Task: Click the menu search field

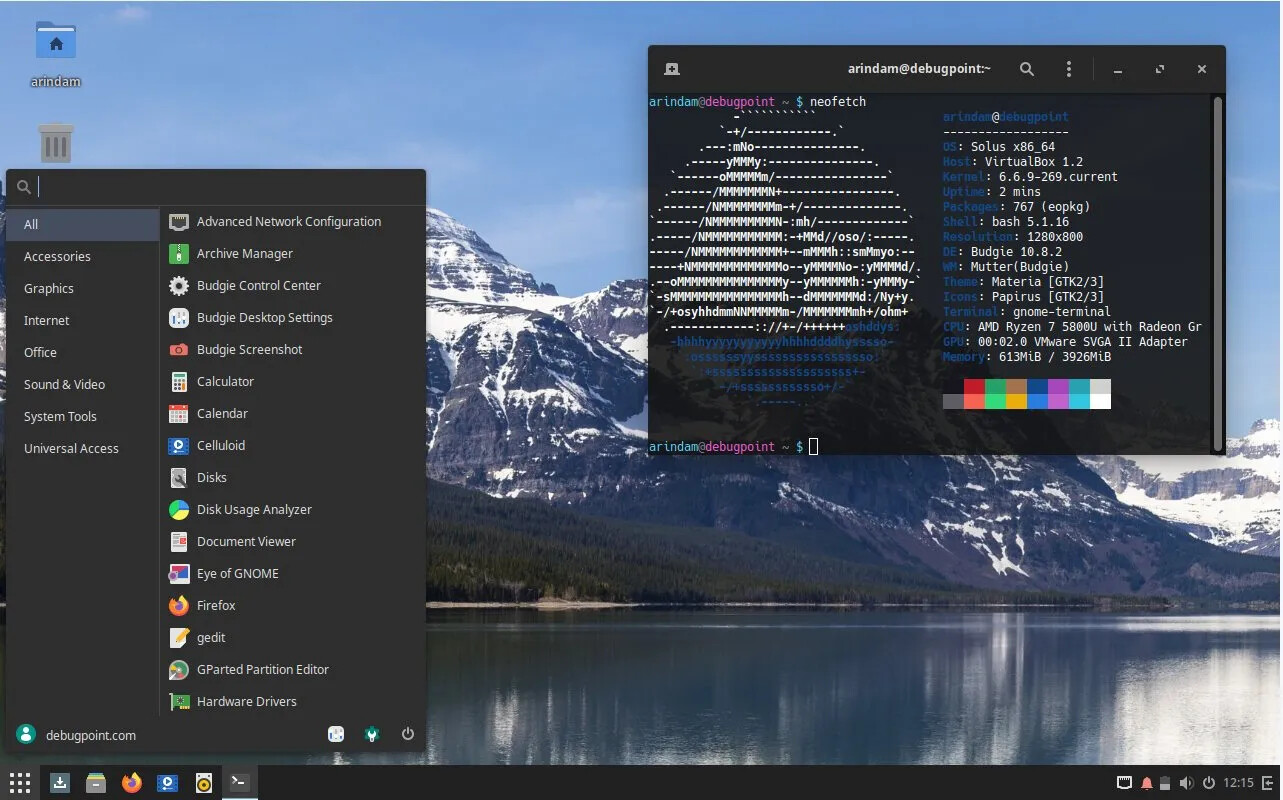Action: [x=216, y=187]
